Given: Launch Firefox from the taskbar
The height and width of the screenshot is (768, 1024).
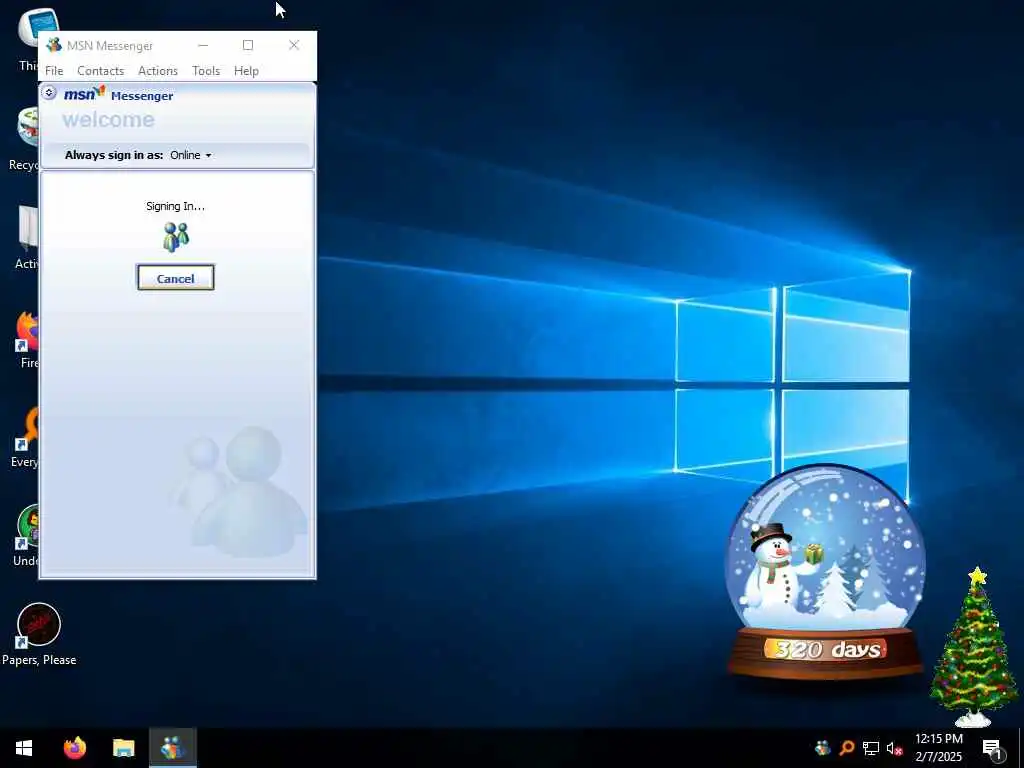Looking at the screenshot, I should (x=74, y=748).
